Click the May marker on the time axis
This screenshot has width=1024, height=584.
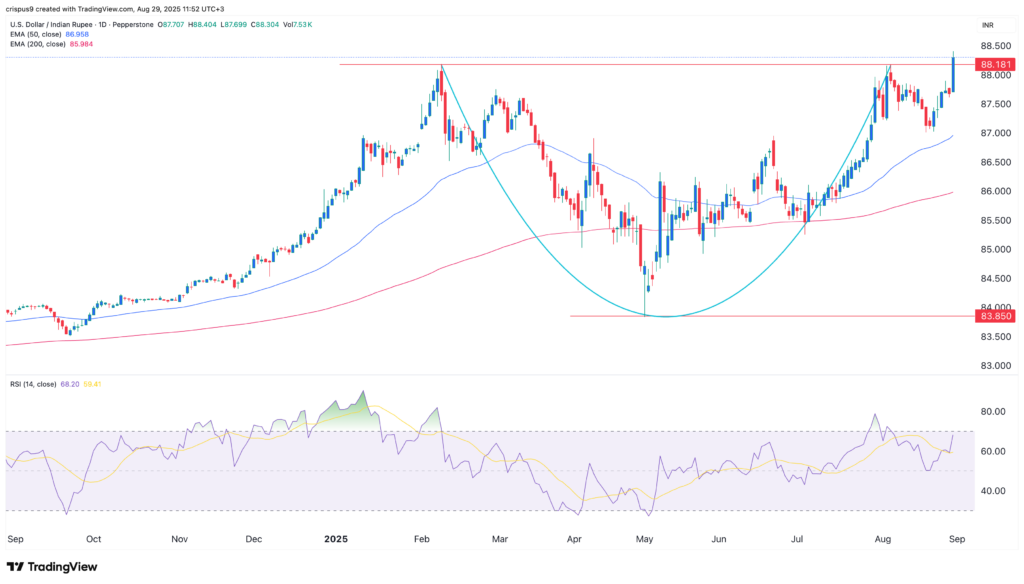644,537
